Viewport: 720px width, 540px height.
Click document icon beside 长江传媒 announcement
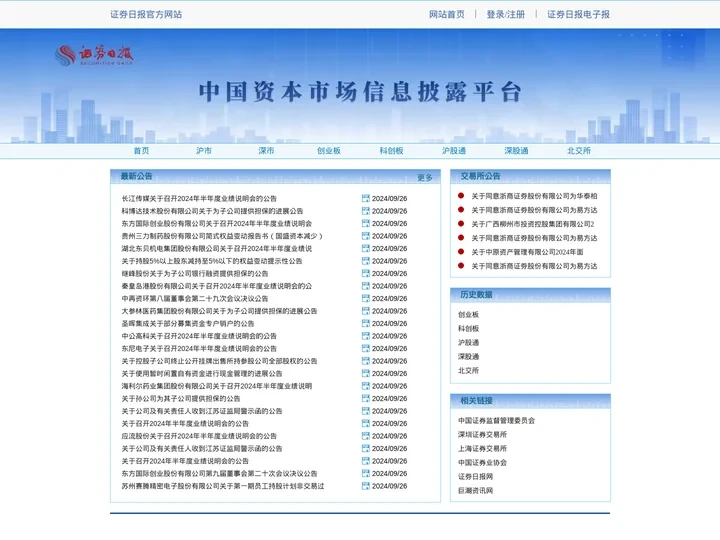click(366, 198)
